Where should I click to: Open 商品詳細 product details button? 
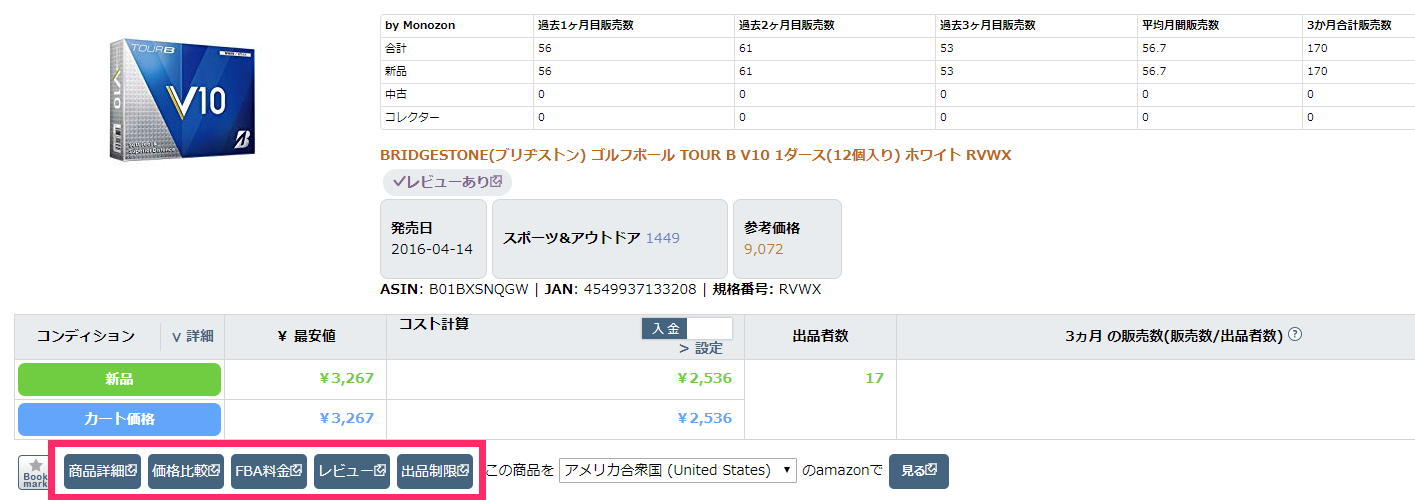[102, 471]
